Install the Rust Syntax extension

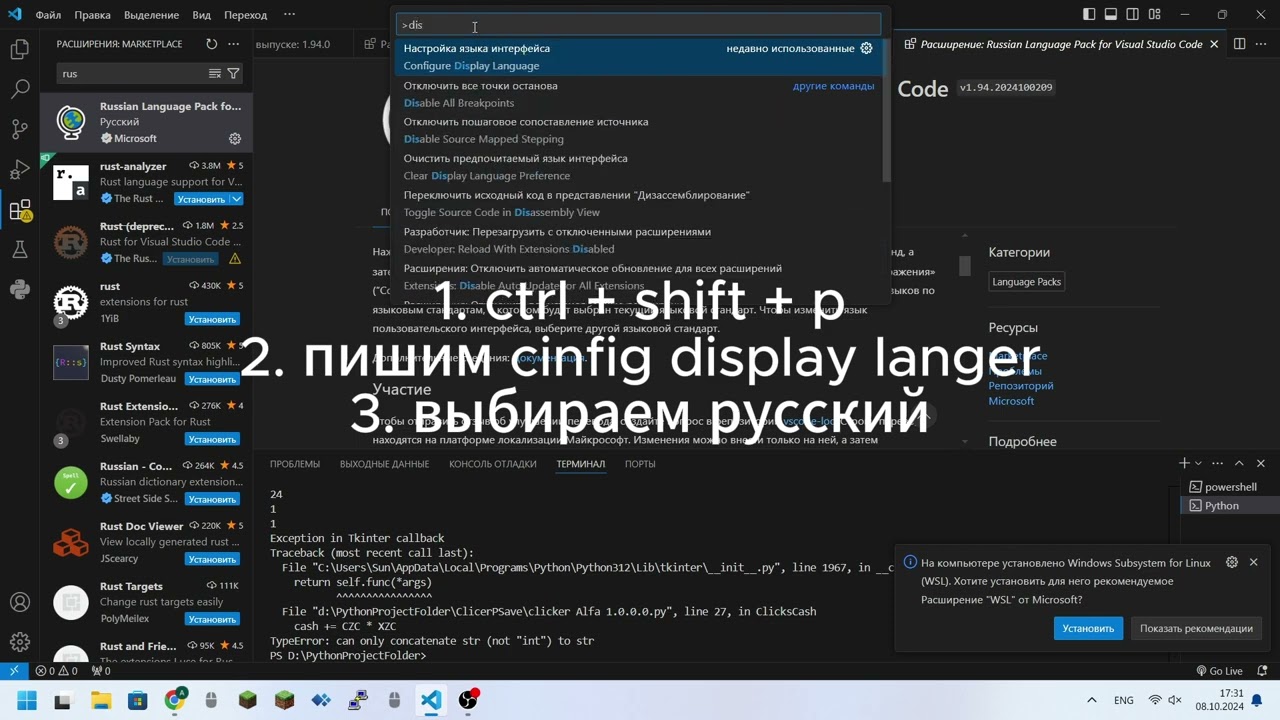tap(212, 379)
